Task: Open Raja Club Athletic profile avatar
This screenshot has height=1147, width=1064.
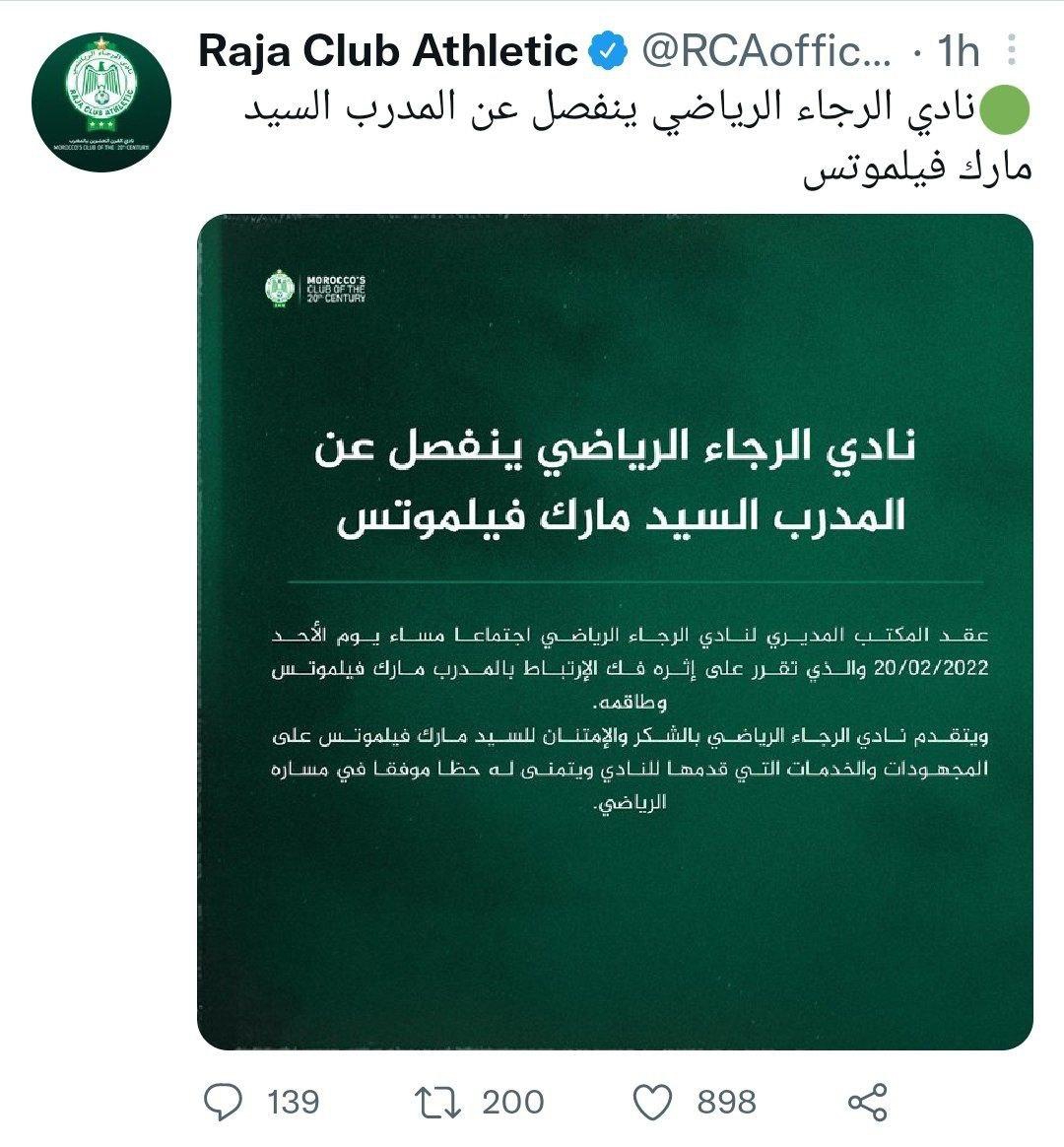Action: point(101,101)
